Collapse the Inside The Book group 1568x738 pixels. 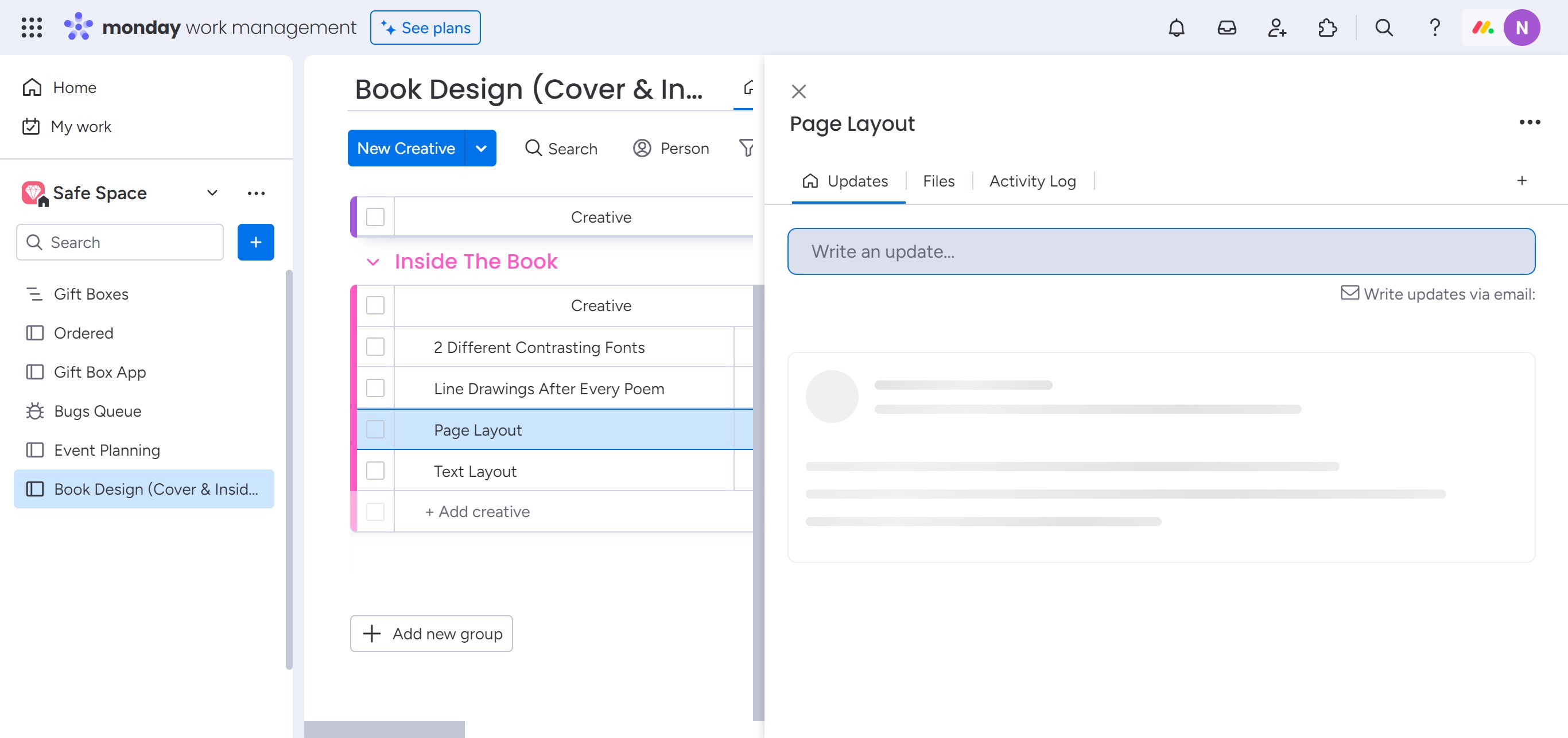(x=373, y=262)
